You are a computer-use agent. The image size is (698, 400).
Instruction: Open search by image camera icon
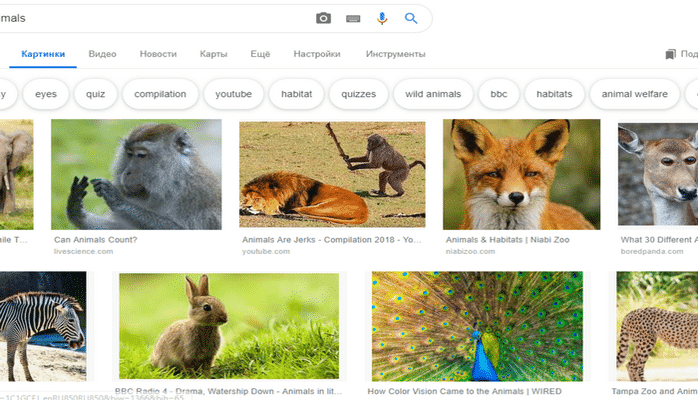click(x=323, y=18)
